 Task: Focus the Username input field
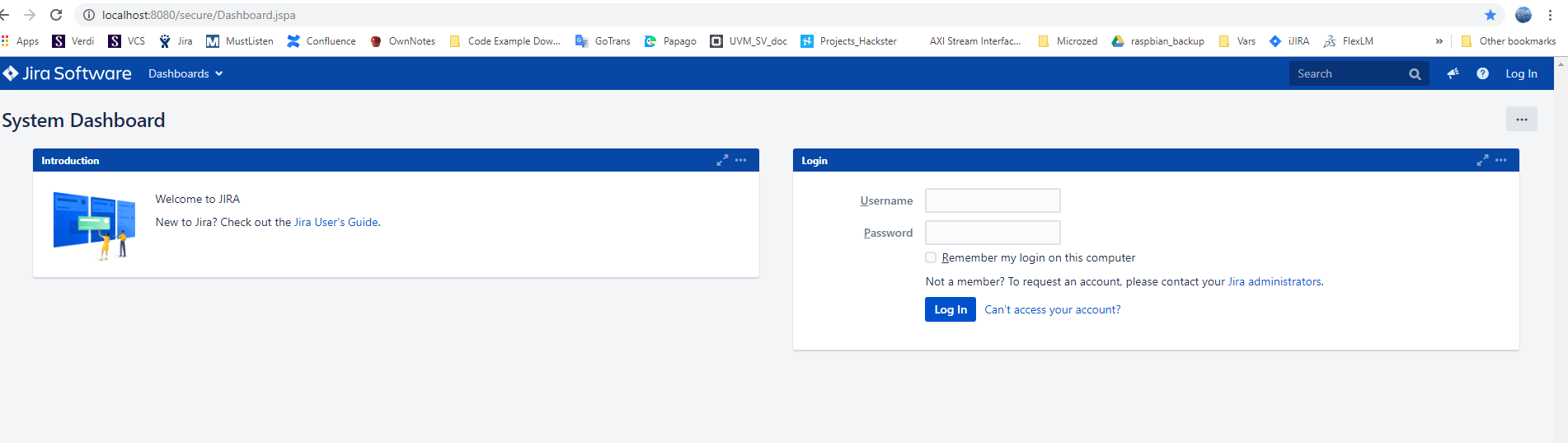pos(993,200)
